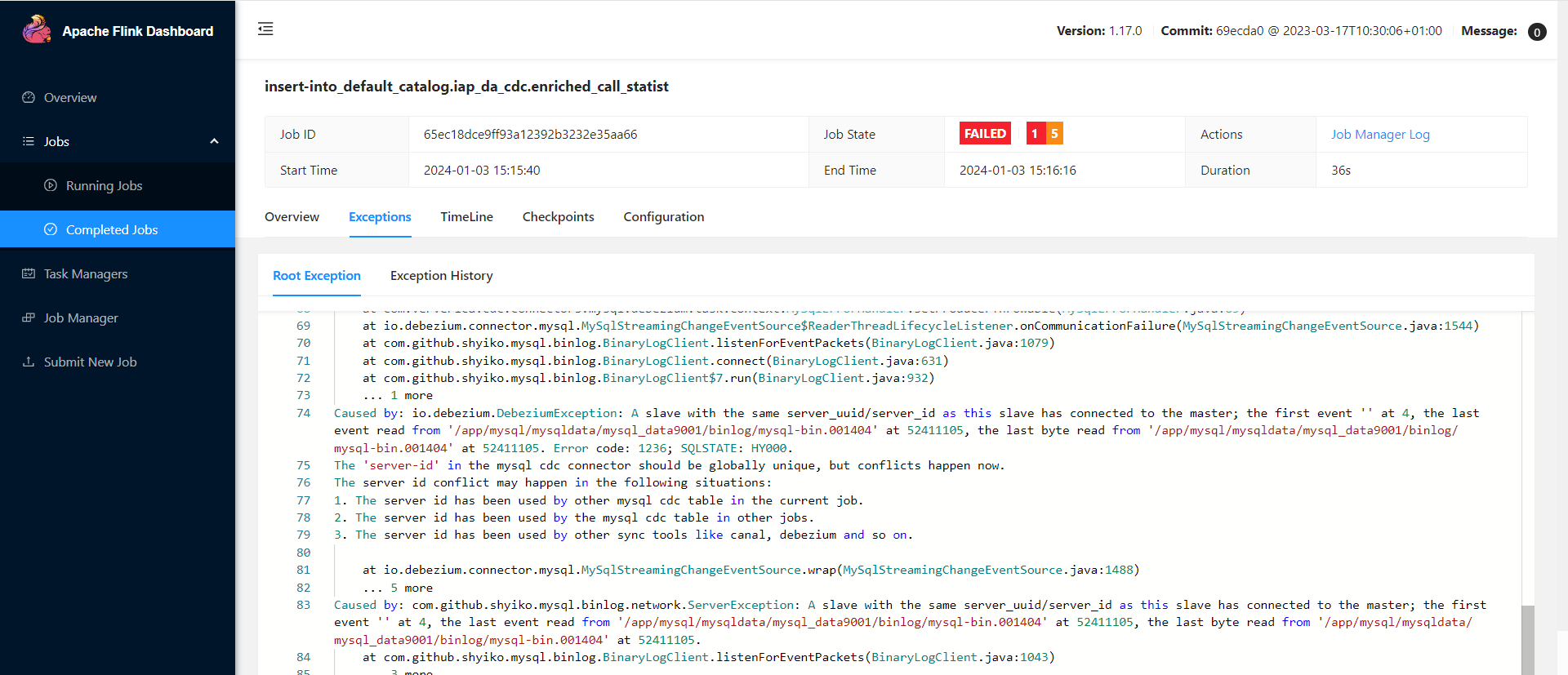This screenshot has width=1568, height=675.
Task: Click line 79 'canal, debezium' sync tools message
Action: click(x=623, y=535)
